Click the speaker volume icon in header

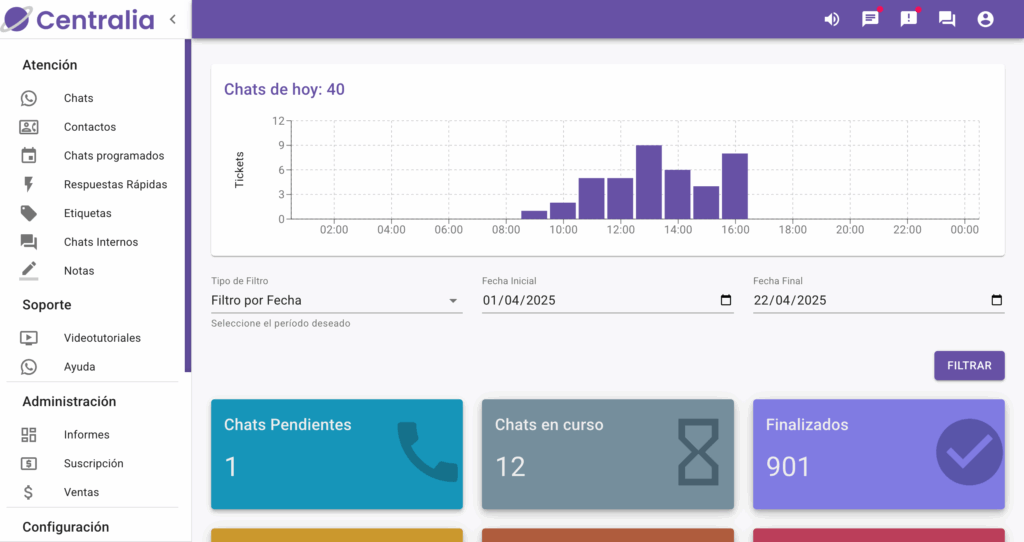click(x=831, y=19)
